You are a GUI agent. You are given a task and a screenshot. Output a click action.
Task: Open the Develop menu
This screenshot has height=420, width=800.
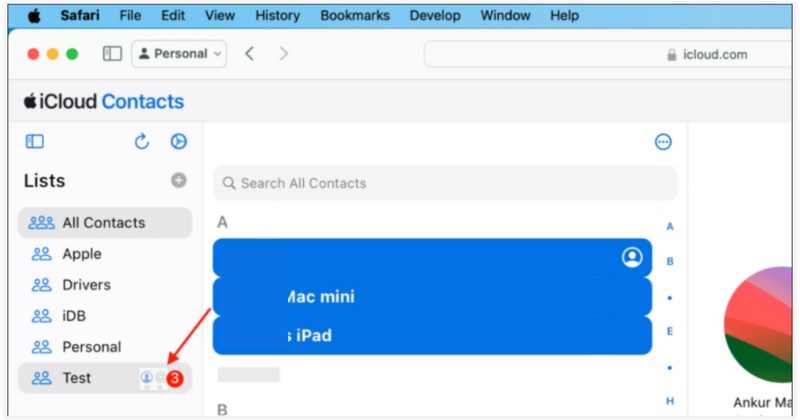(434, 16)
